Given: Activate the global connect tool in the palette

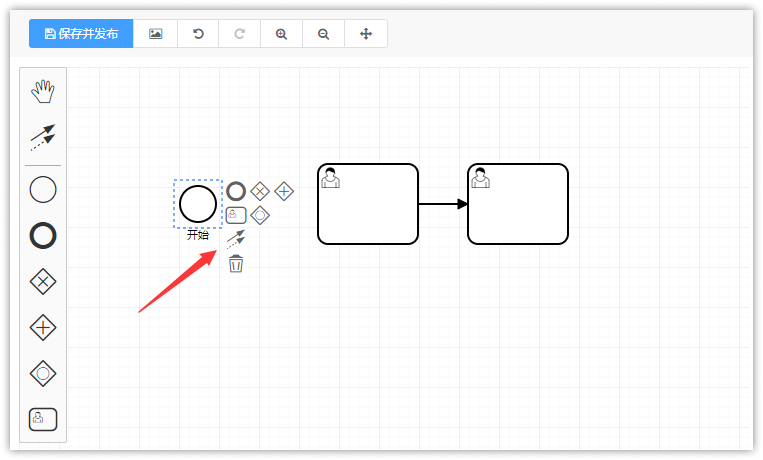Looking at the screenshot, I should coord(43,137).
